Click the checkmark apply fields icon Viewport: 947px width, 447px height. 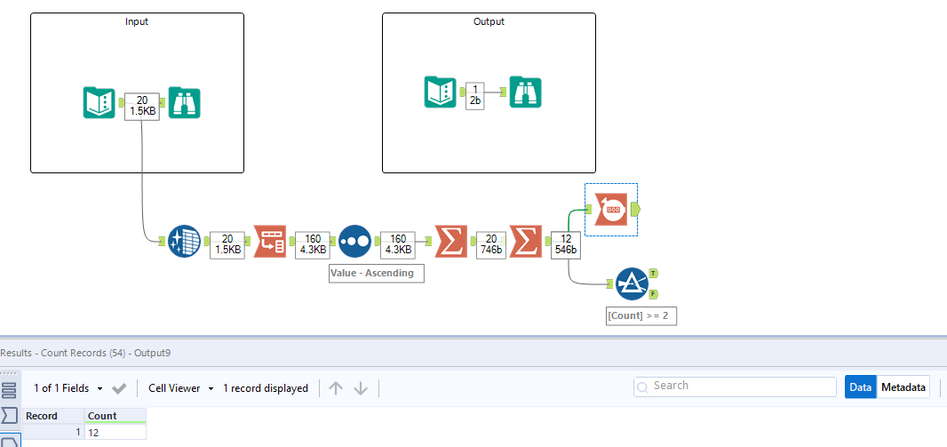click(120, 388)
